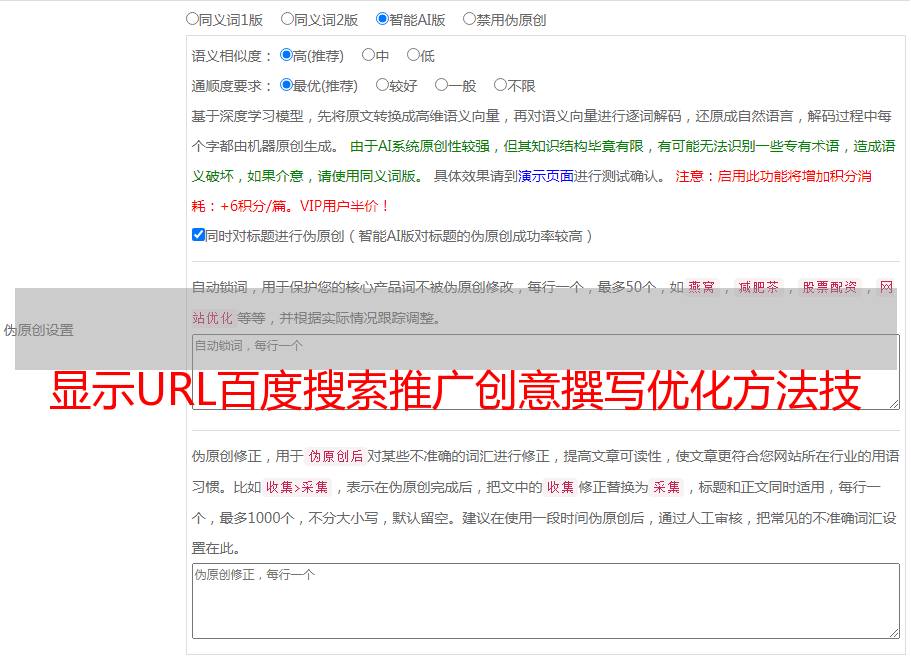Click the 语义相似度： label
The height and width of the screenshot is (658, 911).
tap(232, 56)
